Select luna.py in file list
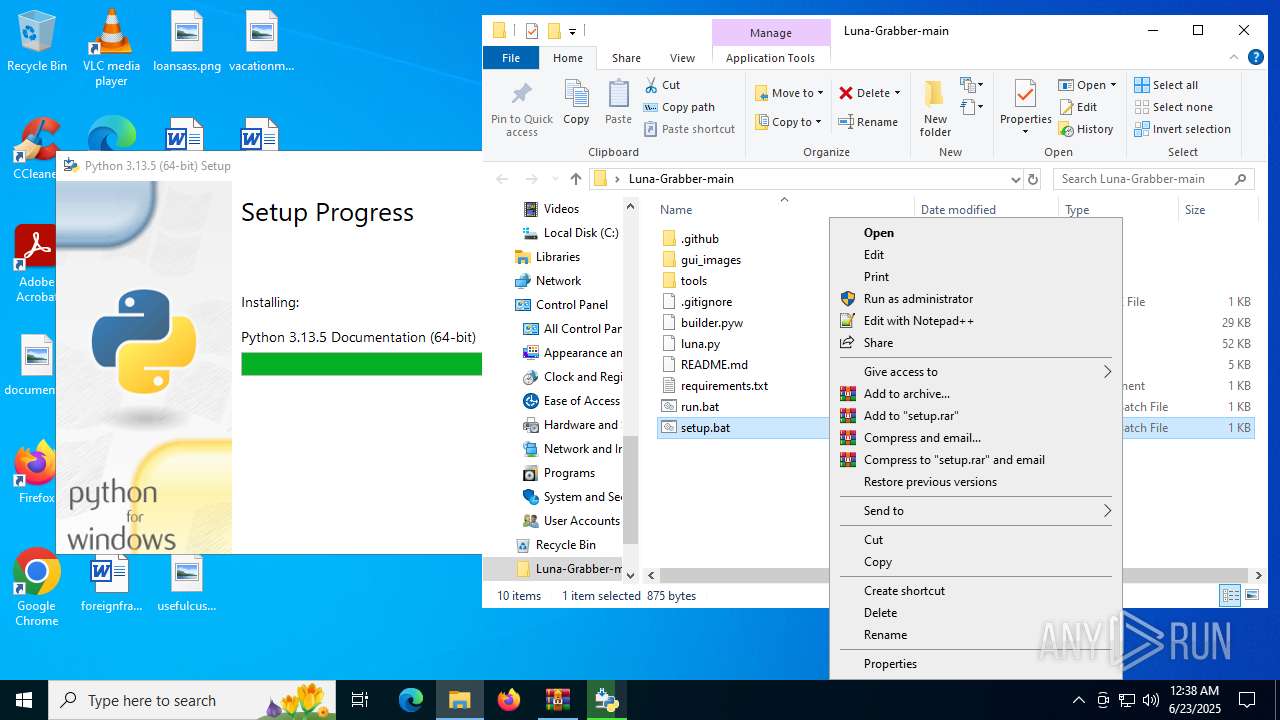The width and height of the screenshot is (1280, 720). 700,344
